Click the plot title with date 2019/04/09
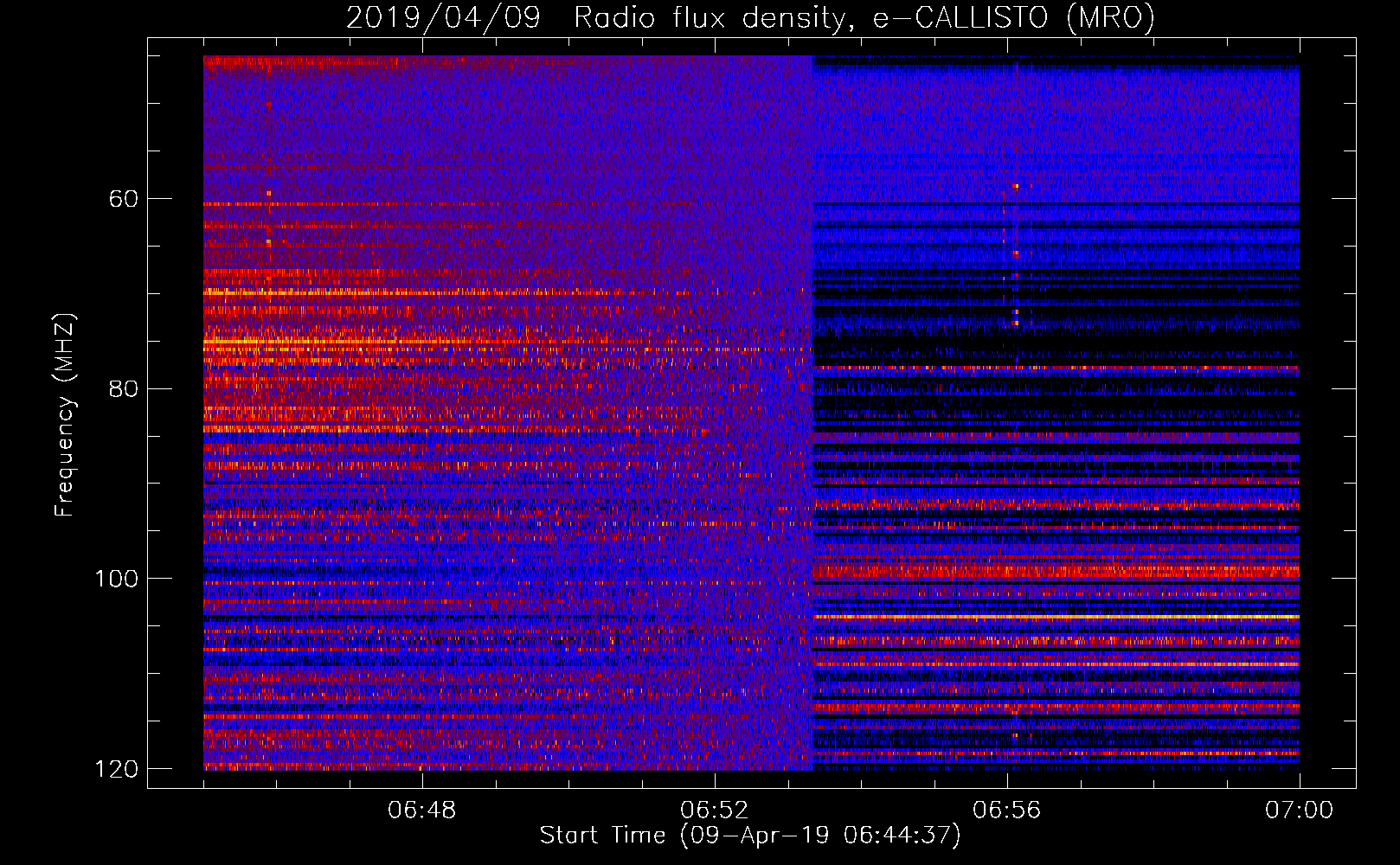The height and width of the screenshot is (865, 1400). tap(750, 17)
